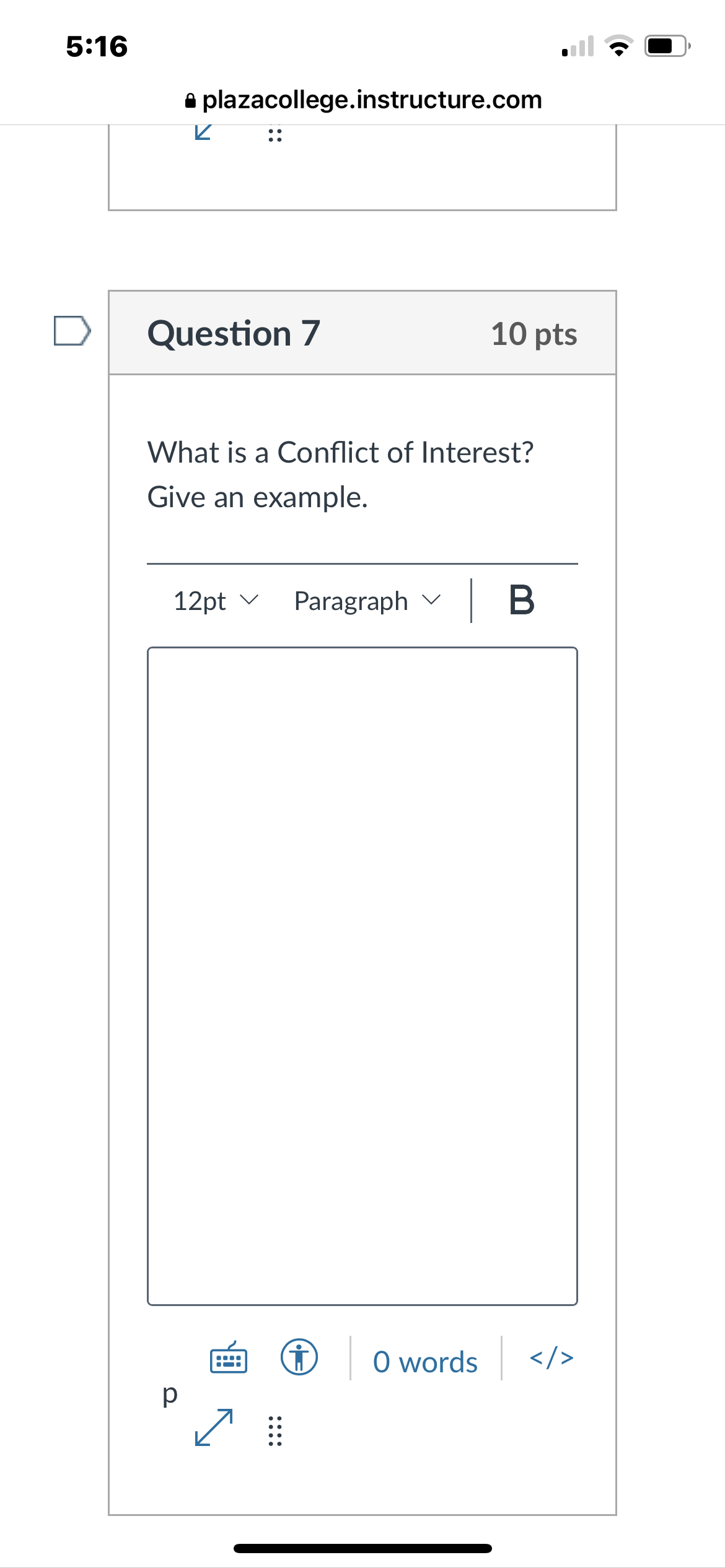The width and height of the screenshot is (725, 1568).
Task: Grab the editor resize handle dots
Action: click(x=275, y=1431)
